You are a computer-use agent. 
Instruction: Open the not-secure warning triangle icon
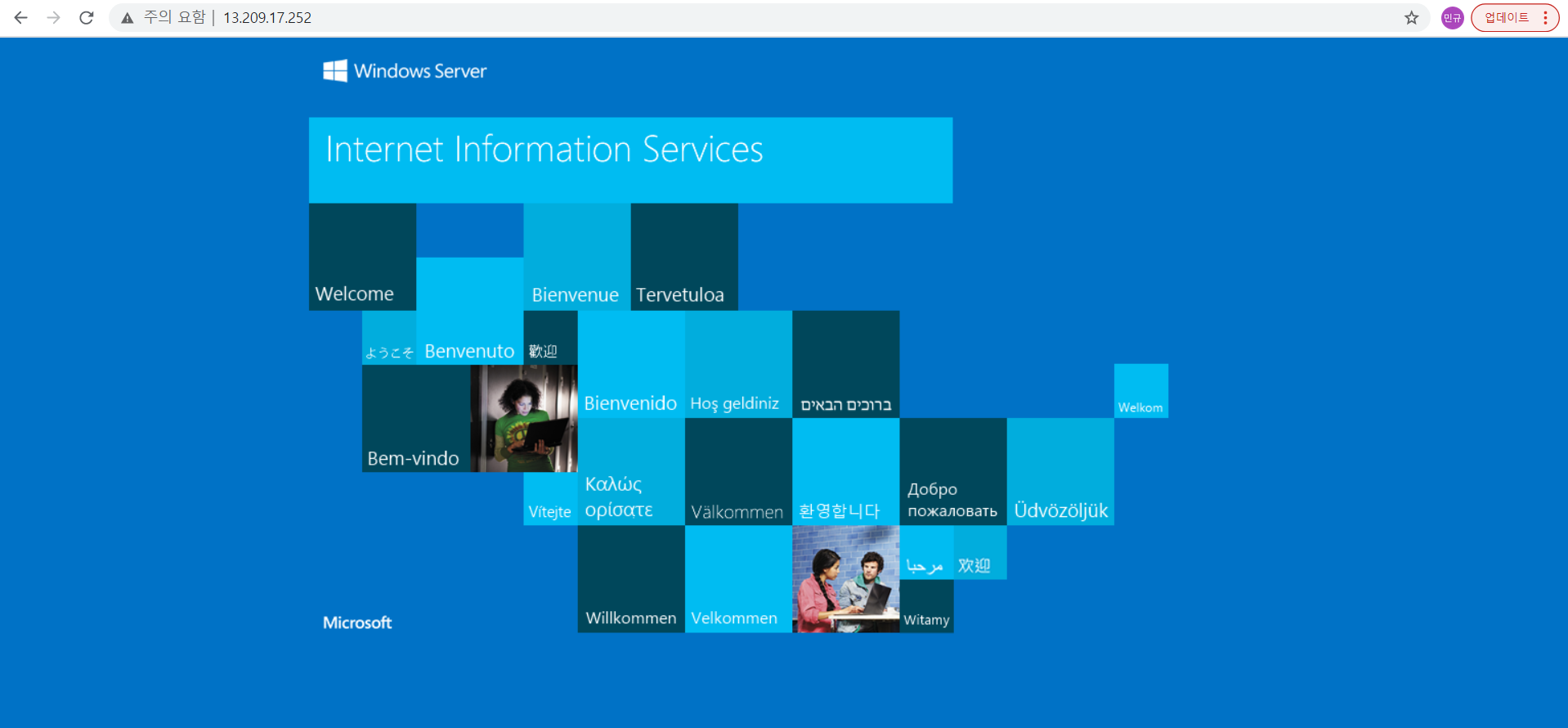(x=127, y=18)
